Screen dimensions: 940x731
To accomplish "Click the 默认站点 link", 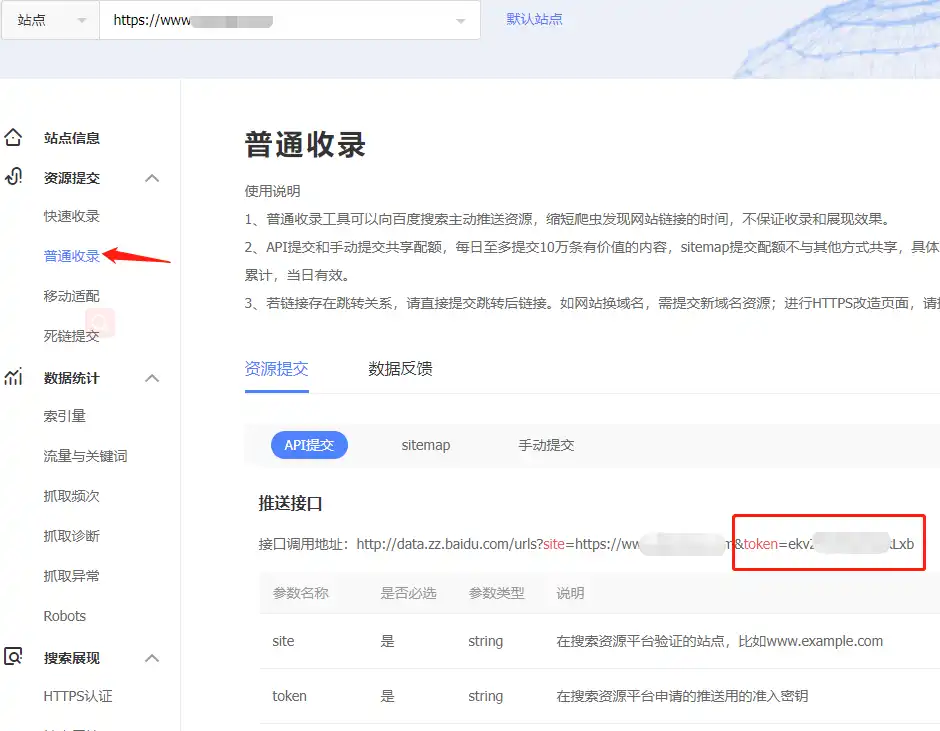I will pyautogui.click(x=534, y=19).
